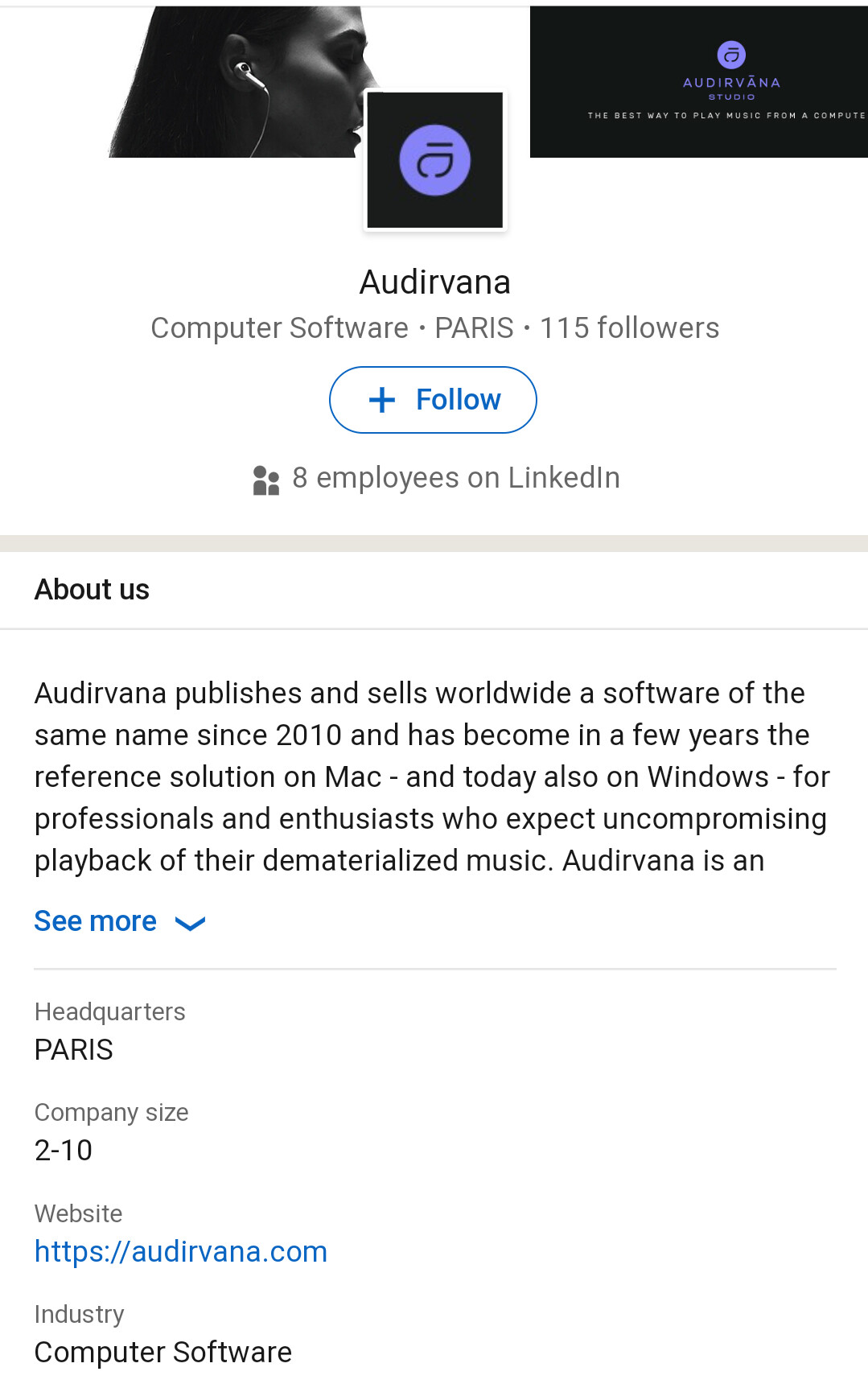The image size is (868, 1388).
Task: Click the company description paragraph
Action: [x=432, y=777]
